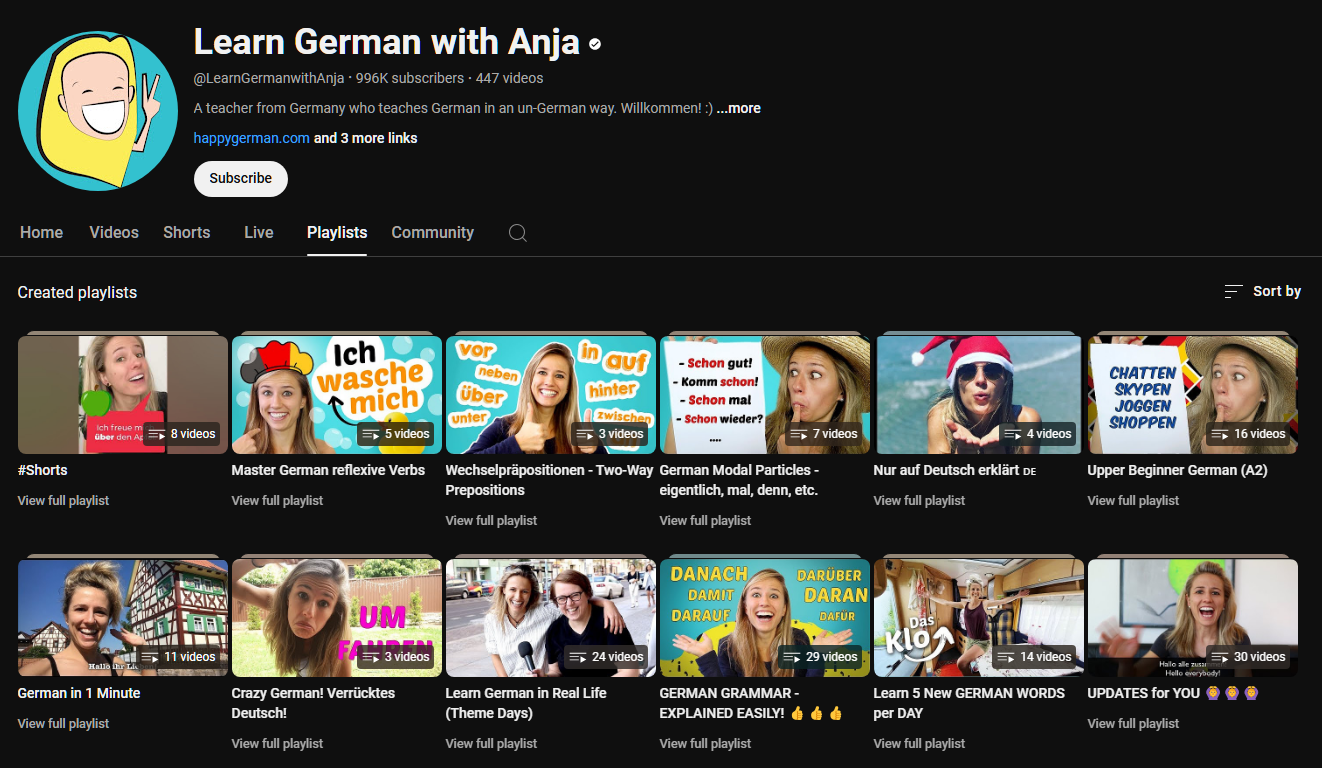Image resolution: width=1322 pixels, height=768 pixels.
Task: Click Upper Beginner German (A2) title
Action: [1178, 470]
